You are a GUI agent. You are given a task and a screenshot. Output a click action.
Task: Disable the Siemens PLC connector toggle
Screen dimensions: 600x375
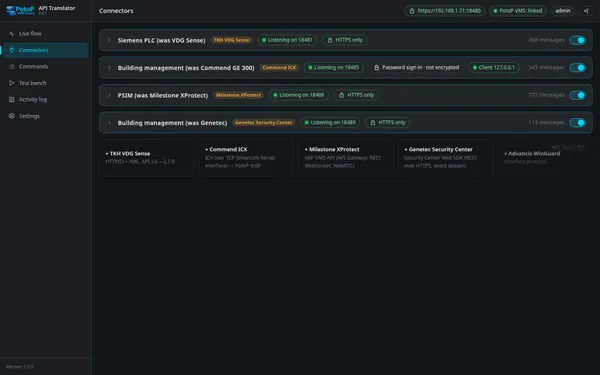pos(577,40)
